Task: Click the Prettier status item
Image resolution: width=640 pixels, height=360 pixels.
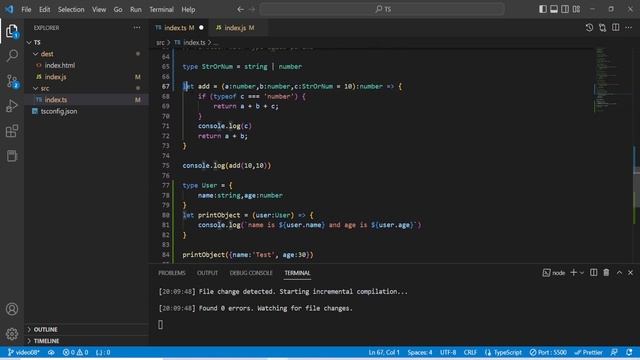Action: (588, 352)
